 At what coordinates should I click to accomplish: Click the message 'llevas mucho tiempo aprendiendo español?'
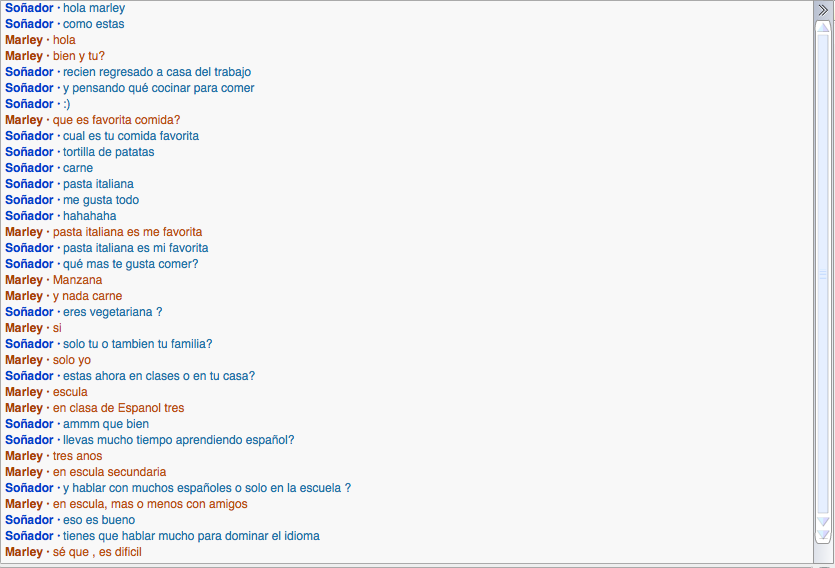(x=178, y=440)
